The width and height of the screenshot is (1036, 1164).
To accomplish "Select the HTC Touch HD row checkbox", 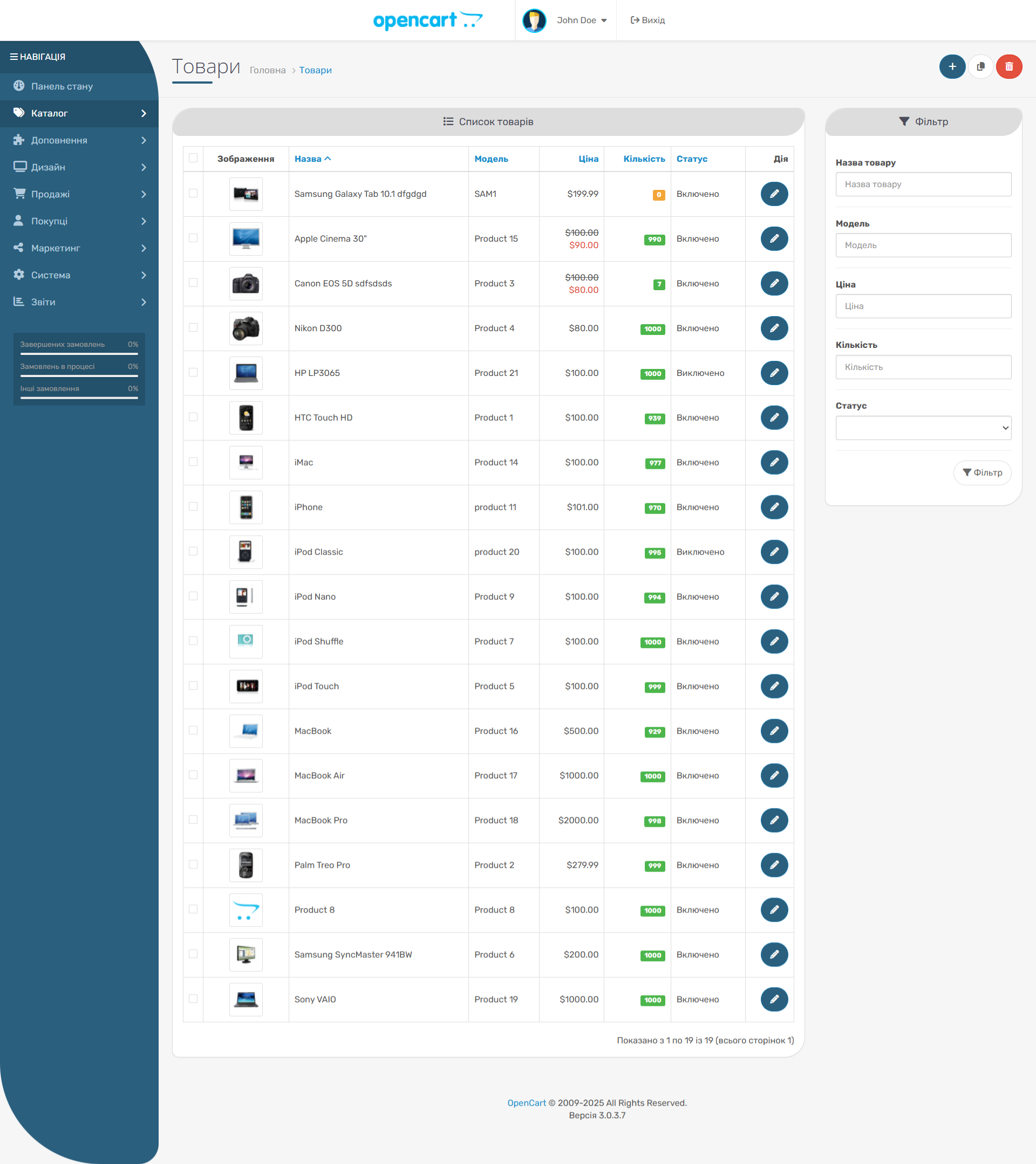I will tap(193, 417).
